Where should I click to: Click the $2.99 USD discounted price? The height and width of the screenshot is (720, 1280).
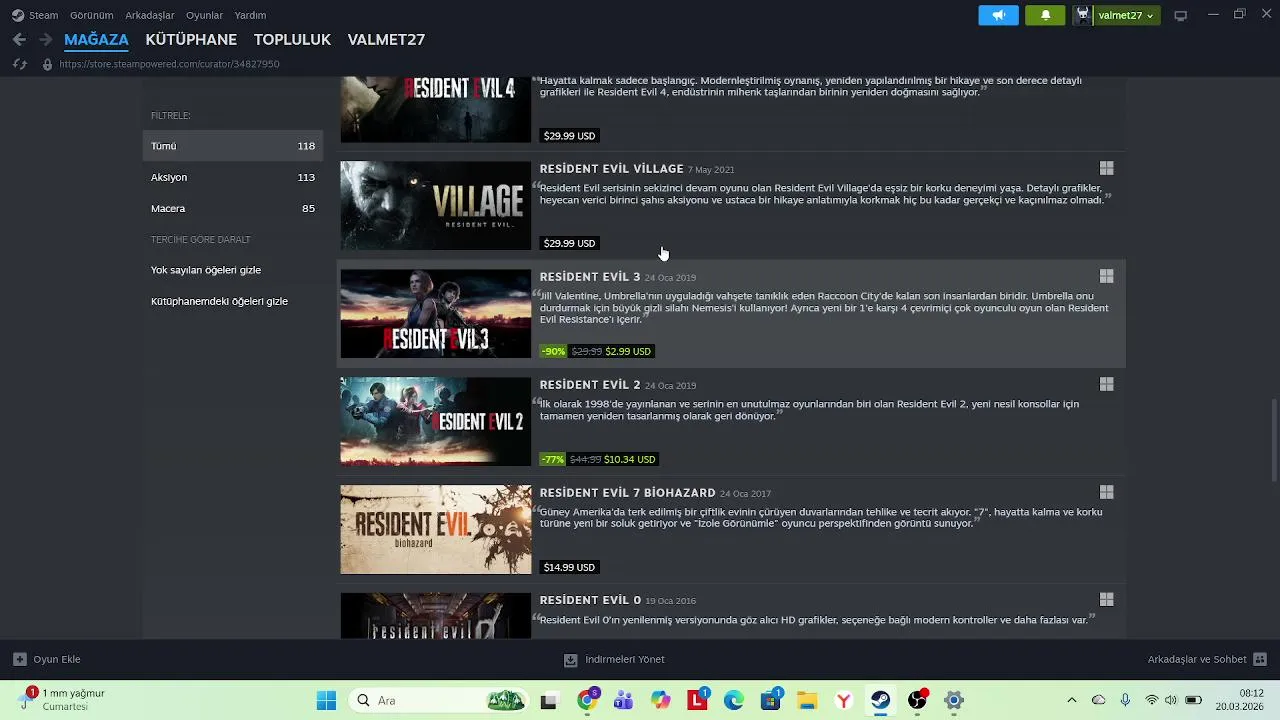click(628, 351)
